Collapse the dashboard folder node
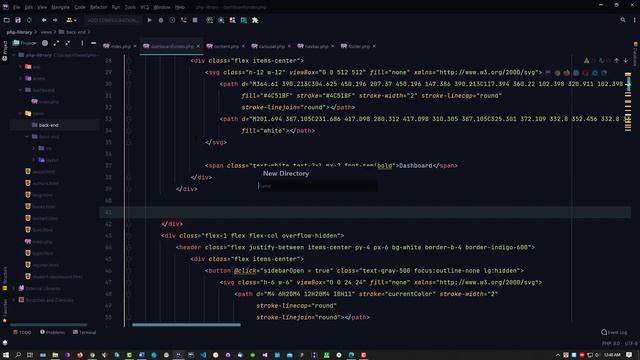Viewport: 640px width, 360px height. pyautogui.click(x=20, y=90)
